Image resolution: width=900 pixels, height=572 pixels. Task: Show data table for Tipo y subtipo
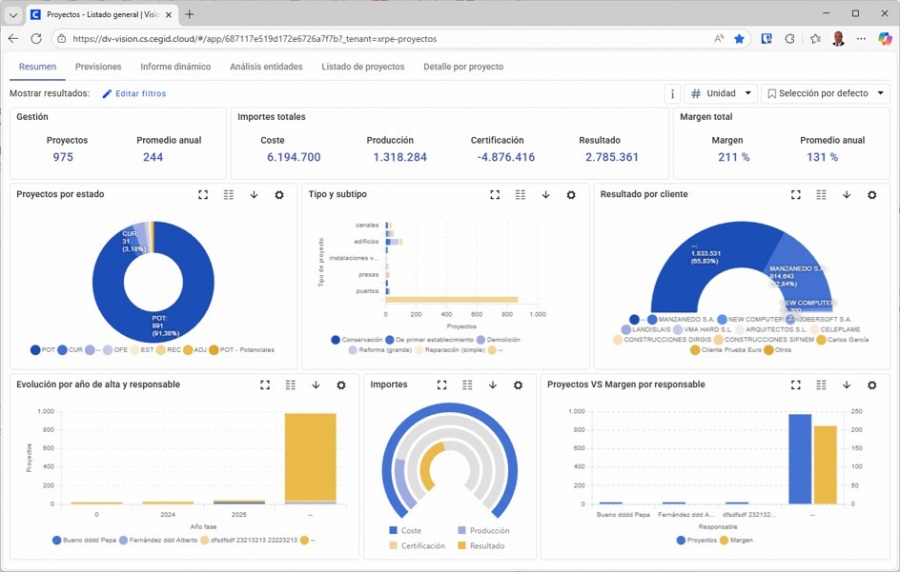(x=520, y=195)
